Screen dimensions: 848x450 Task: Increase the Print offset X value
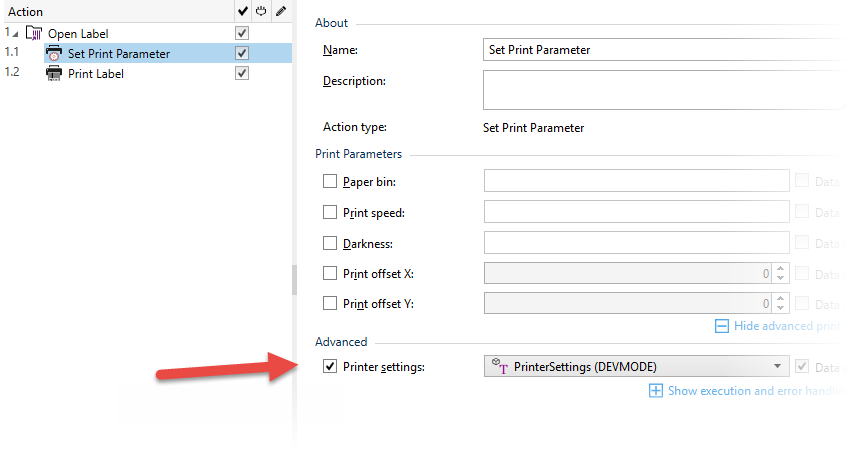[781, 268]
